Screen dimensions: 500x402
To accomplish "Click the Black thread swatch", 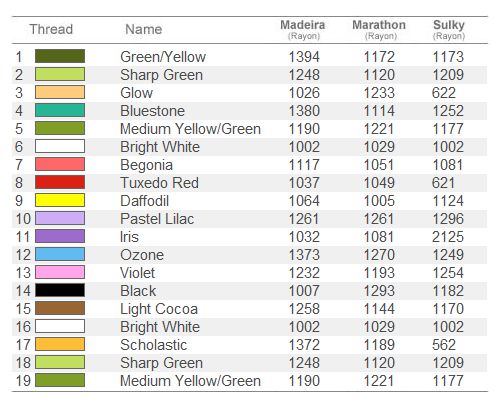I will point(60,290).
